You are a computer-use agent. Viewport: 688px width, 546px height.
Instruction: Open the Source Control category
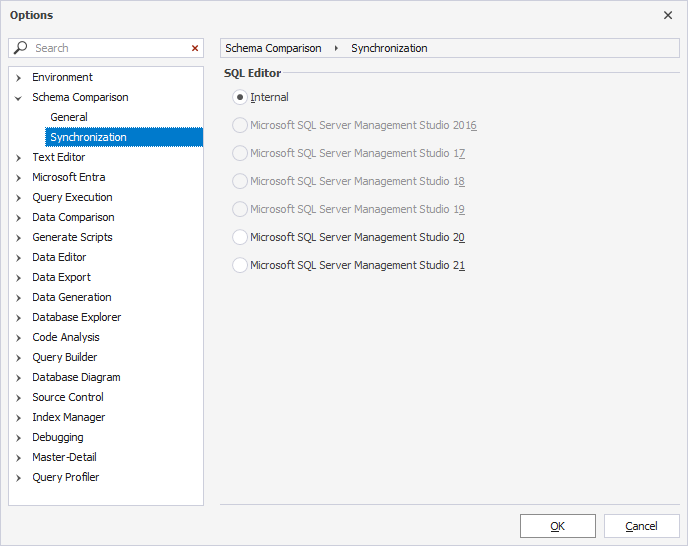pos(68,397)
